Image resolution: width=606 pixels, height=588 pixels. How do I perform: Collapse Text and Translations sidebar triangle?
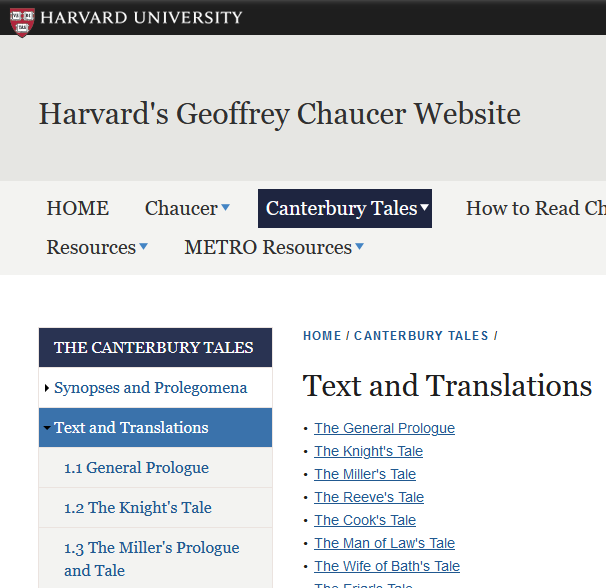click(x=47, y=428)
